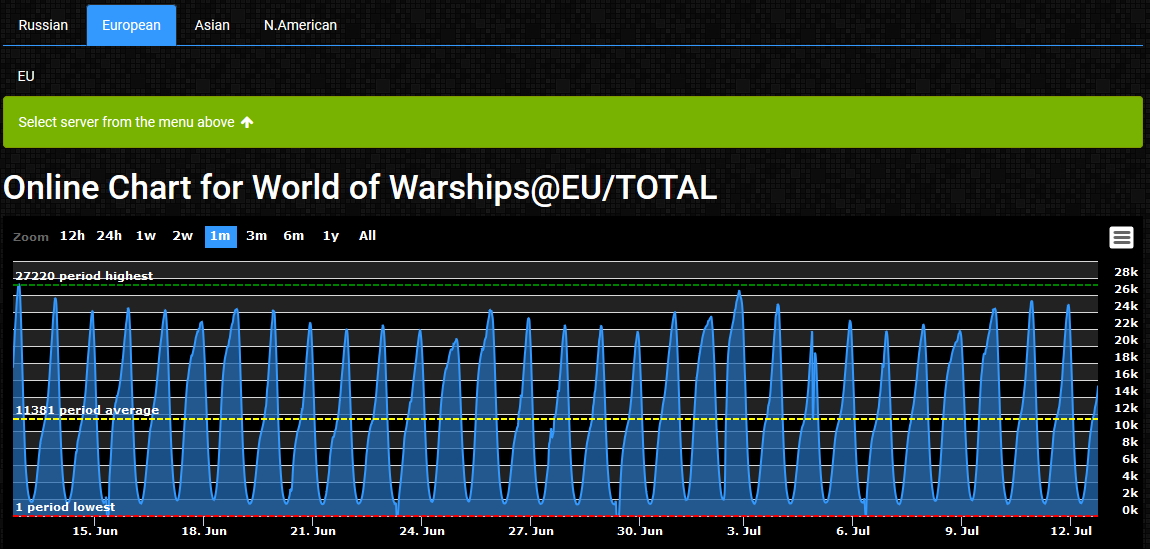Click the '1 period lowest' label
Image resolution: width=1150 pixels, height=549 pixels.
click(x=65, y=507)
